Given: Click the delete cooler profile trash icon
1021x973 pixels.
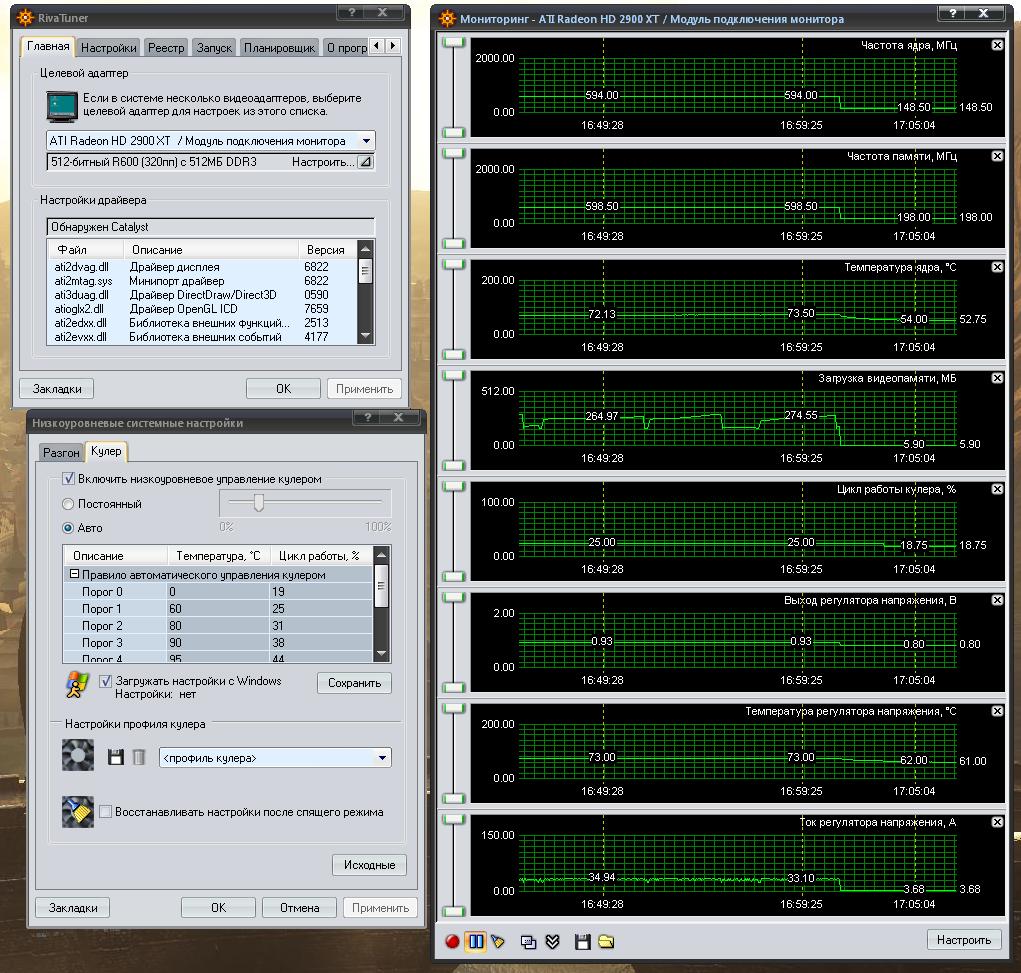Looking at the screenshot, I should pyautogui.click(x=139, y=757).
